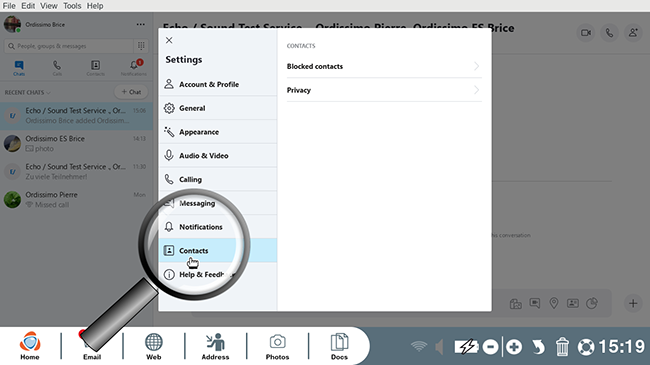The height and width of the screenshot is (365, 650).
Task: Click the zoom in plus icon
Action: (x=514, y=347)
